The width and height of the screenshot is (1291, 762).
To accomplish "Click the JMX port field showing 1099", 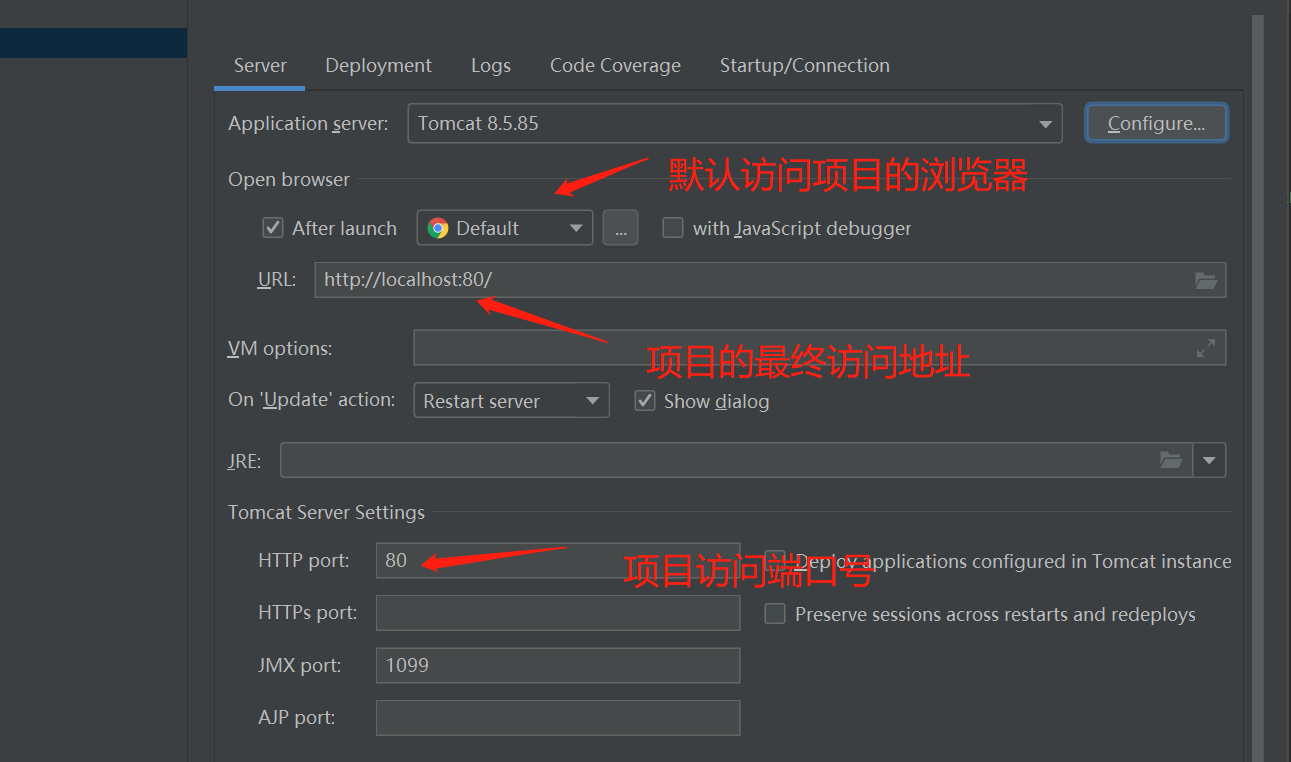I will 558,665.
